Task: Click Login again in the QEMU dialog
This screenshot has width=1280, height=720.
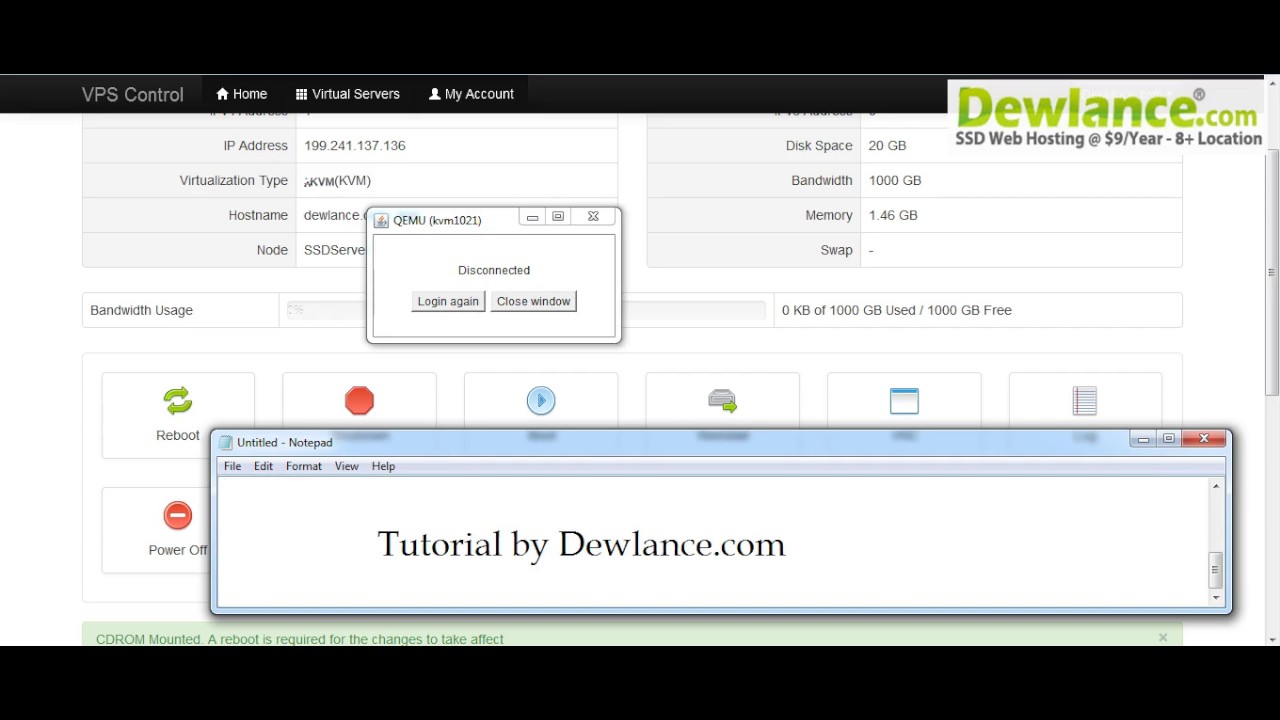Action: pos(448,301)
